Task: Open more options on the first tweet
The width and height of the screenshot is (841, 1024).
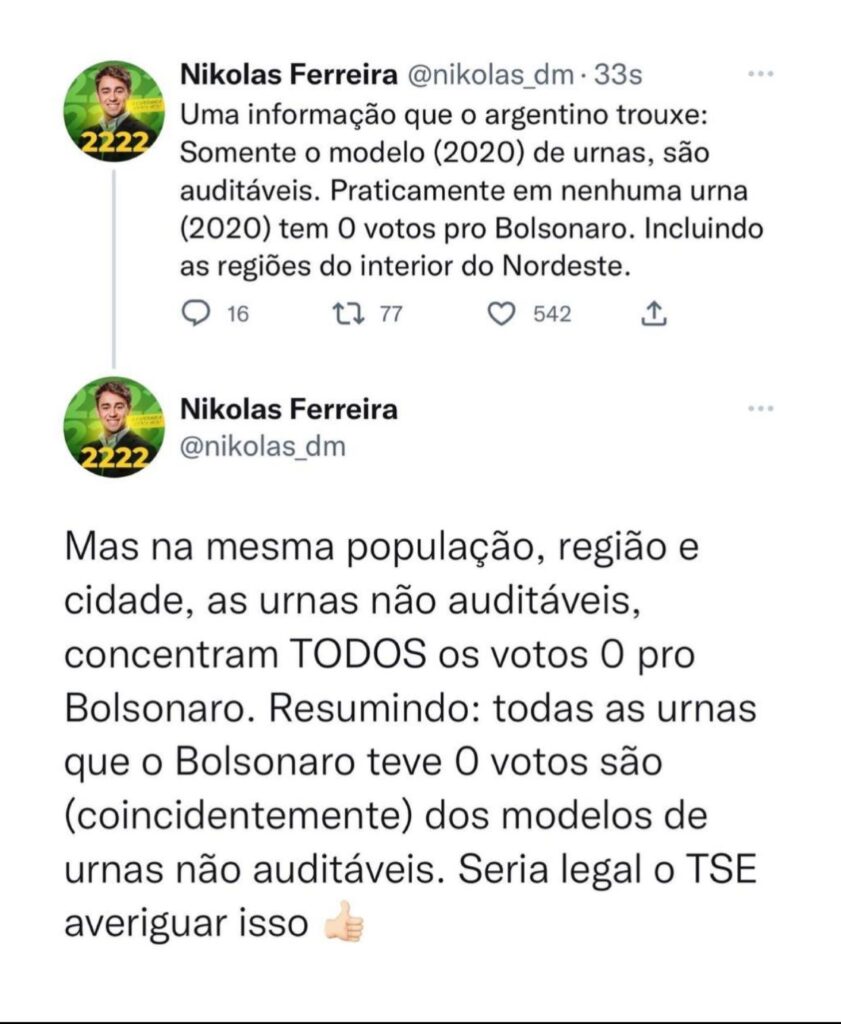Action: (x=760, y=74)
